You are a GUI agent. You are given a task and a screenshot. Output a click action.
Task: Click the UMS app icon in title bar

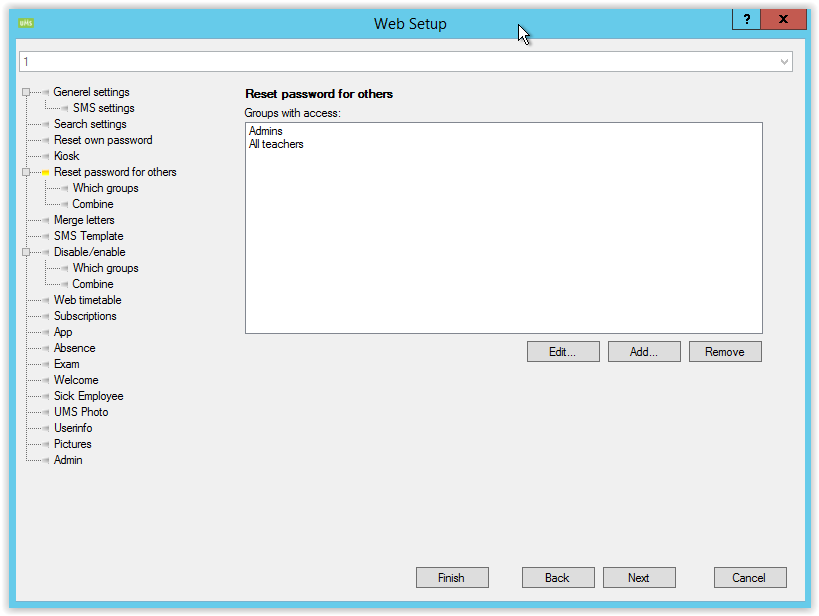point(26,22)
